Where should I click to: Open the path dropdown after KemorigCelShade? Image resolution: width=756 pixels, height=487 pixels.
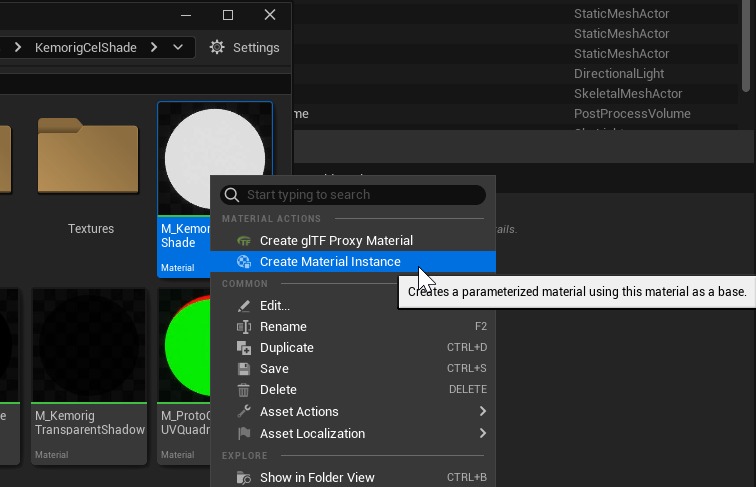(178, 47)
